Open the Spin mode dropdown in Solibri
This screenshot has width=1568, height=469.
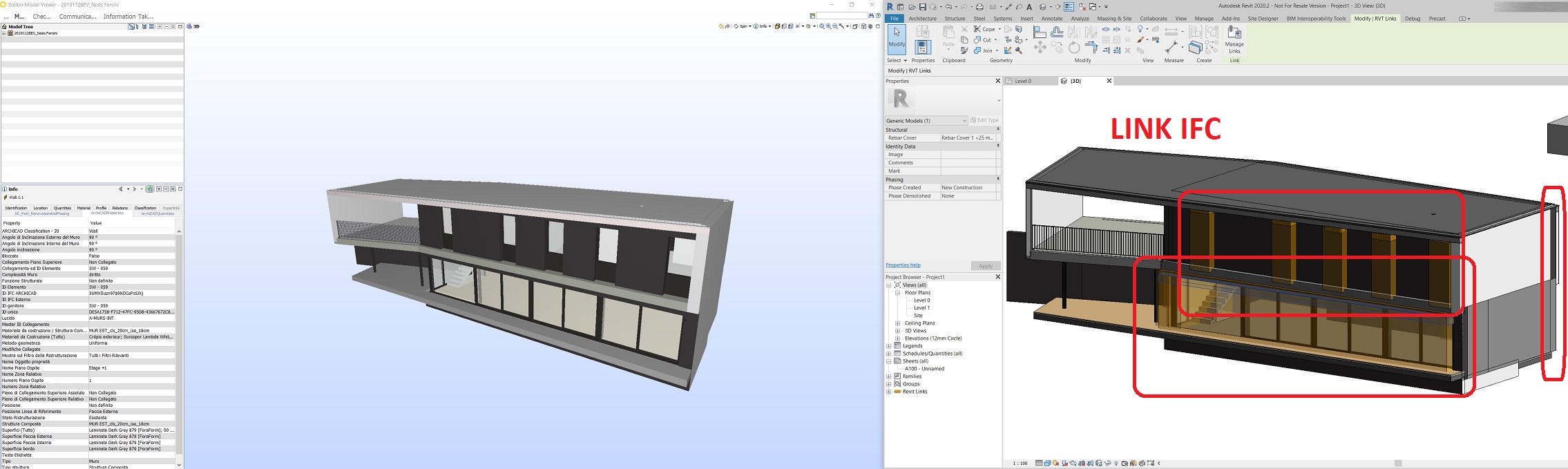[750, 26]
